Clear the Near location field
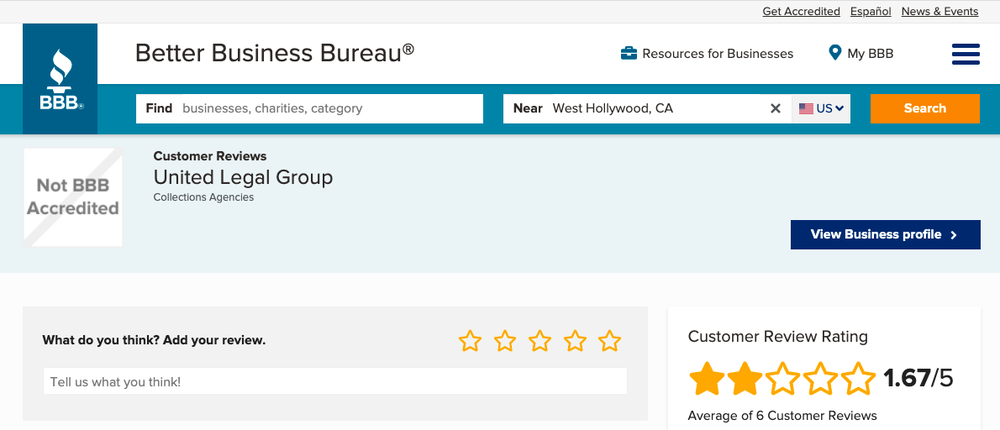The height and width of the screenshot is (430, 1000). point(775,108)
